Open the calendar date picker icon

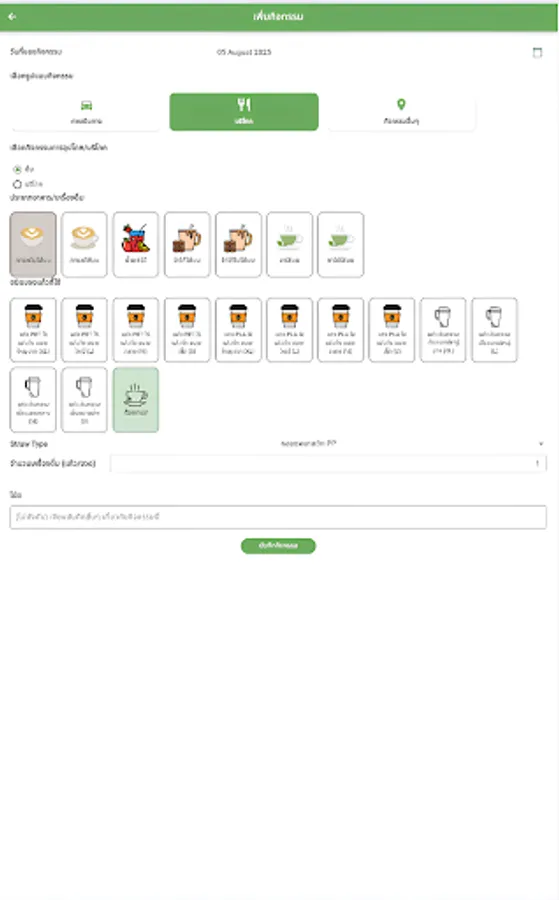coord(537,52)
